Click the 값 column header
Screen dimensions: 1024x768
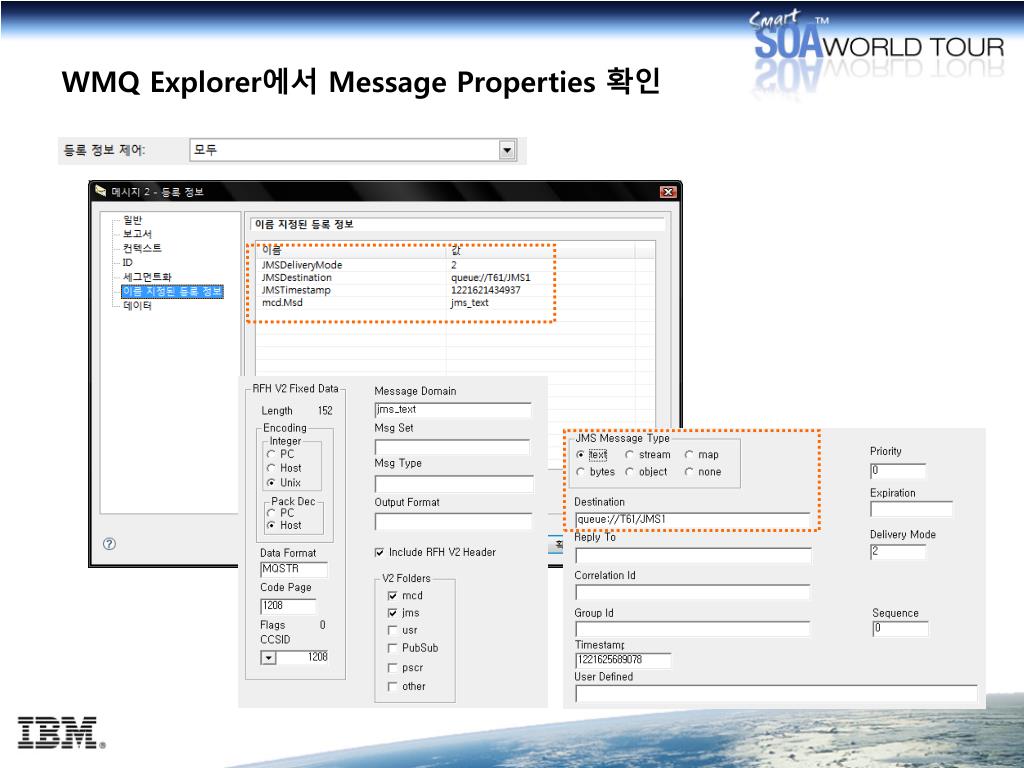pyautogui.click(x=540, y=250)
